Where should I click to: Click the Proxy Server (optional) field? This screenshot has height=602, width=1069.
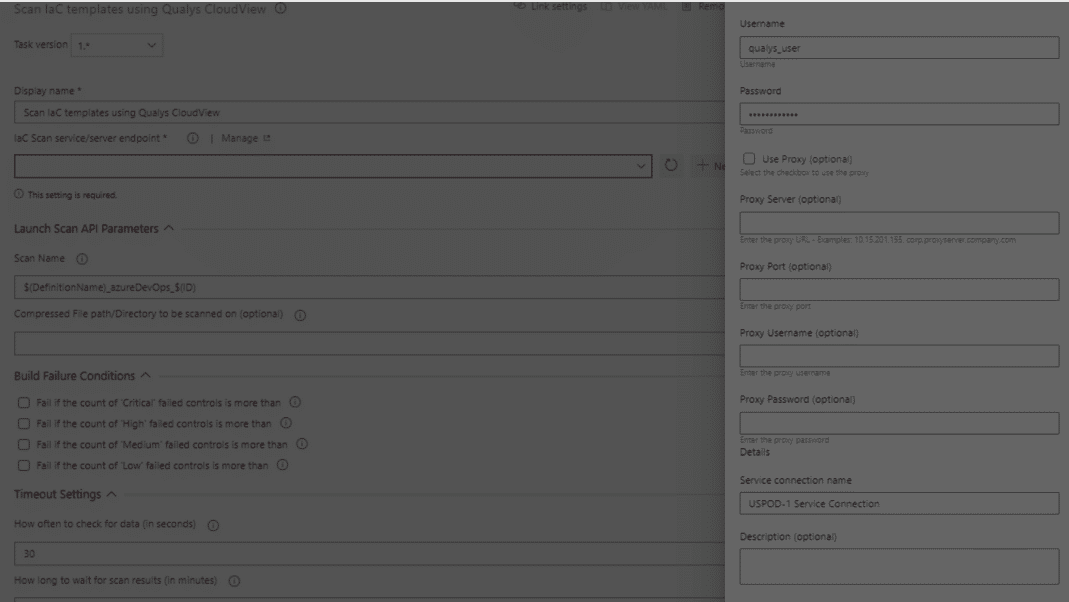coord(899,223)
